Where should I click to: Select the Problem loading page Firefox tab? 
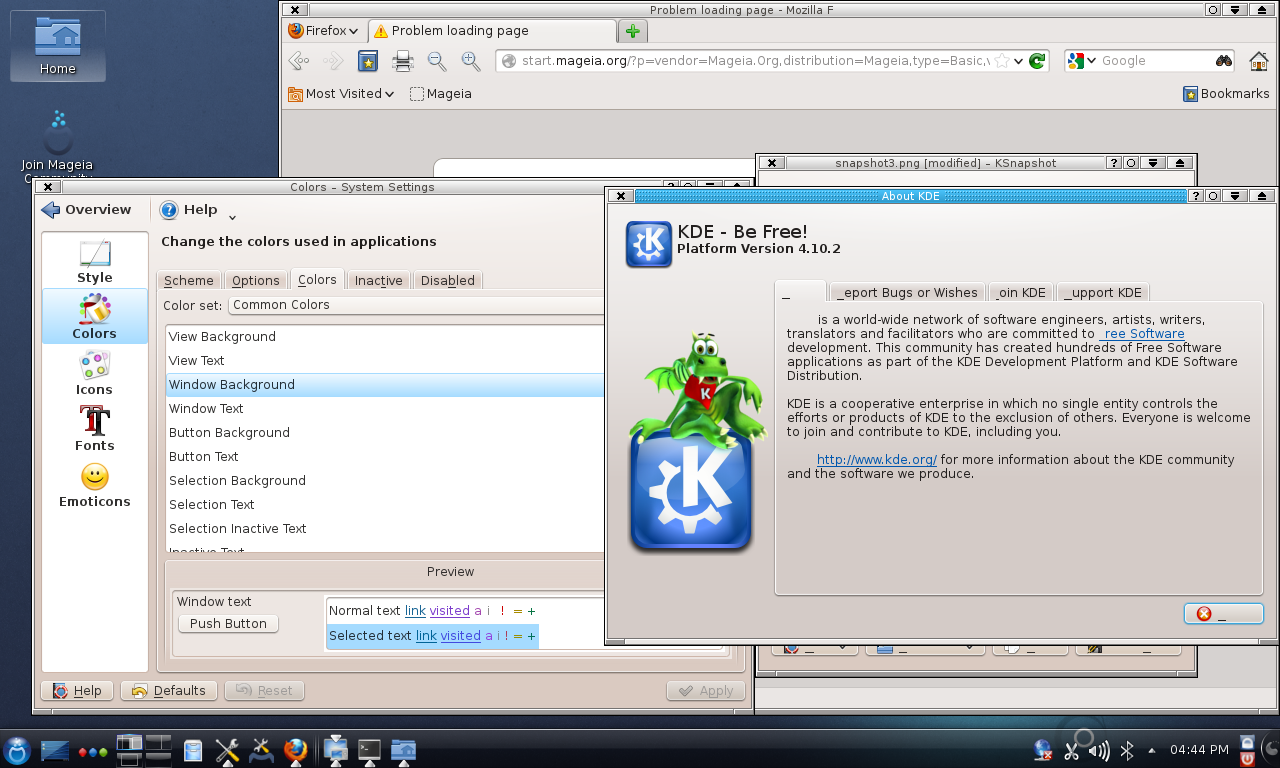[492, 31]
